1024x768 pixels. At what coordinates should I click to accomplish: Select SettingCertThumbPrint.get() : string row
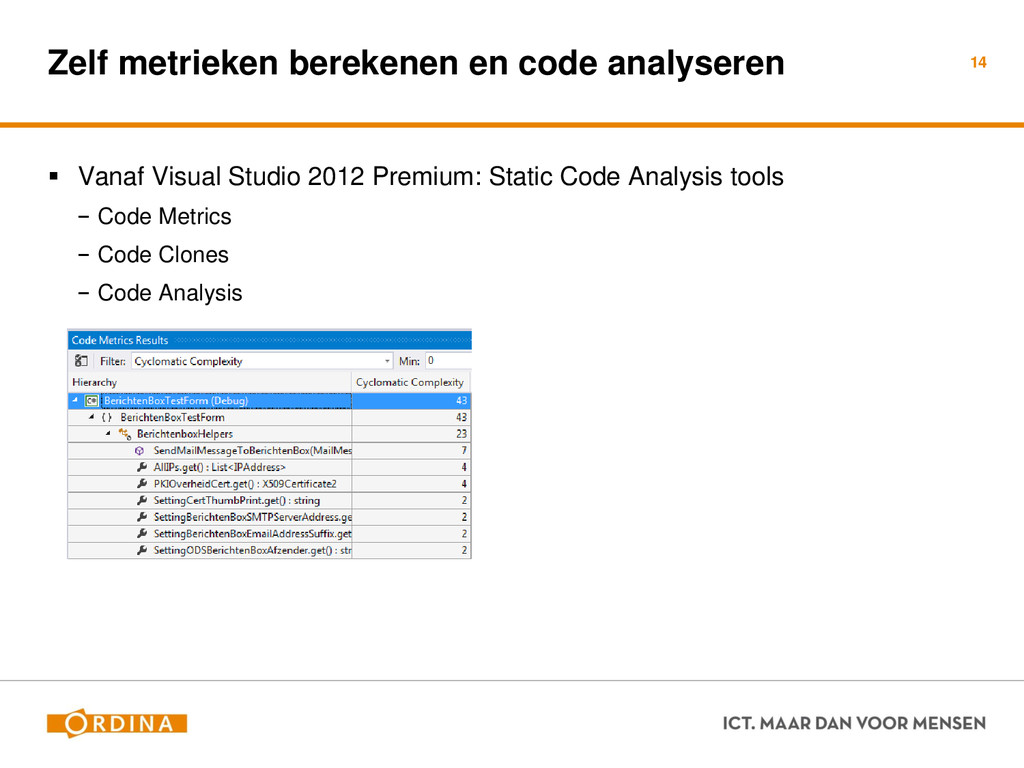(x=269, y=500)
